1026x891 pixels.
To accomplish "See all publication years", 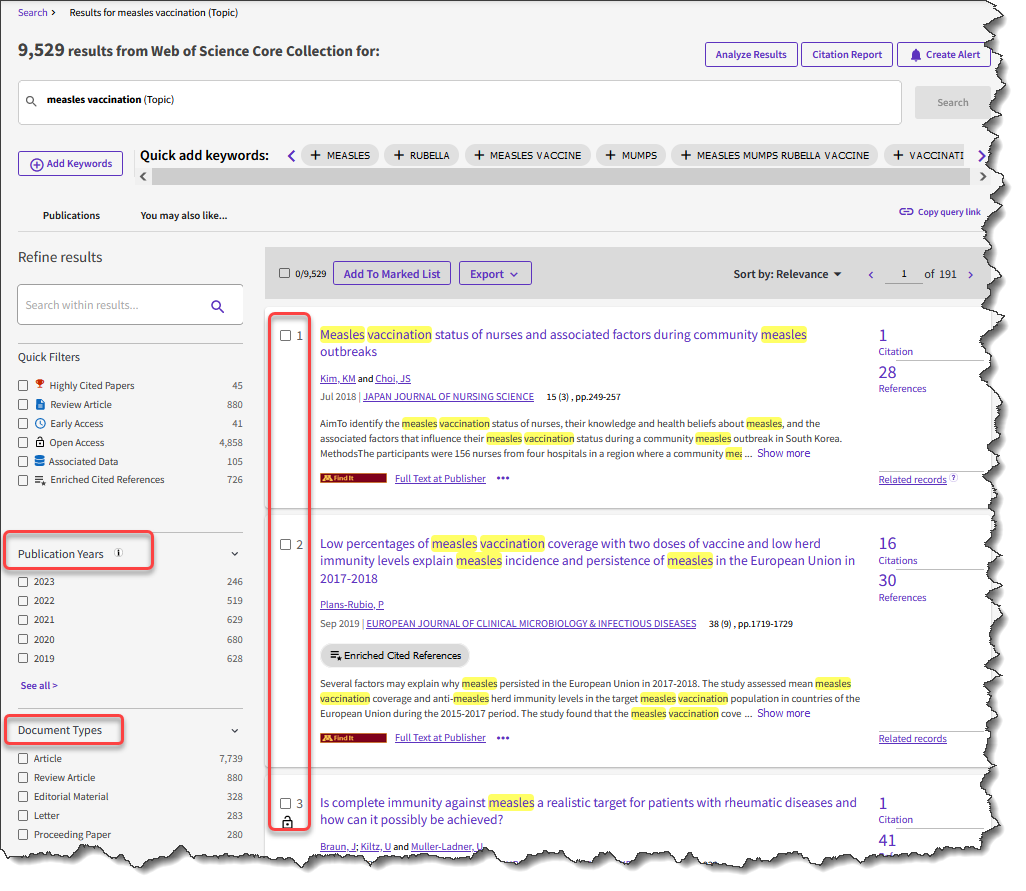I will click(39, 686).
